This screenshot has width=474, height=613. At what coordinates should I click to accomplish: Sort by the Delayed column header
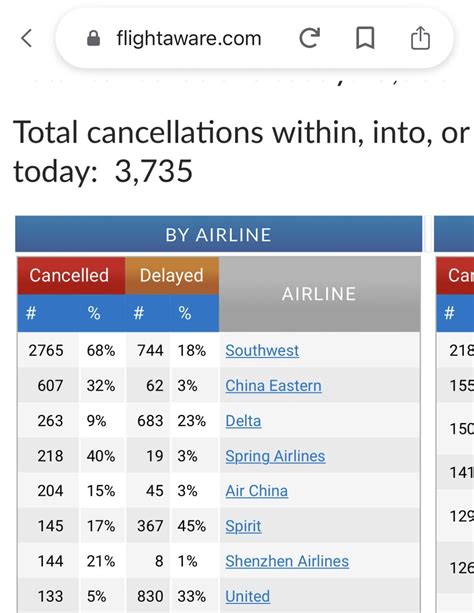click(172, 276)
